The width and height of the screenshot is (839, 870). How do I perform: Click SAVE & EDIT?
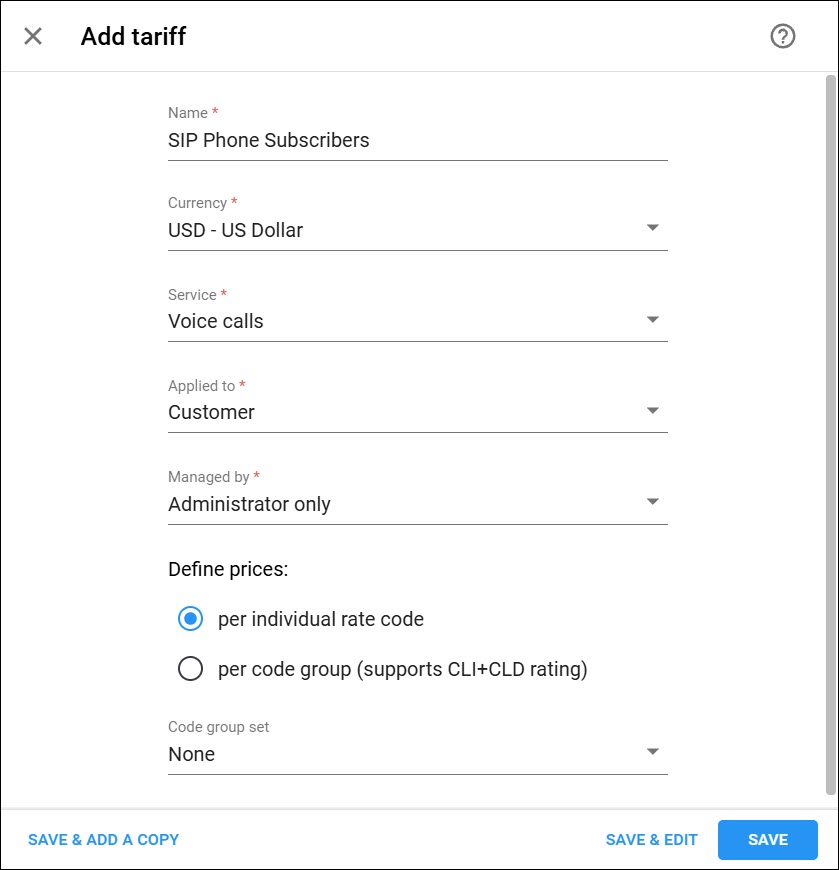pyautogui.click(x=651, y=839)
